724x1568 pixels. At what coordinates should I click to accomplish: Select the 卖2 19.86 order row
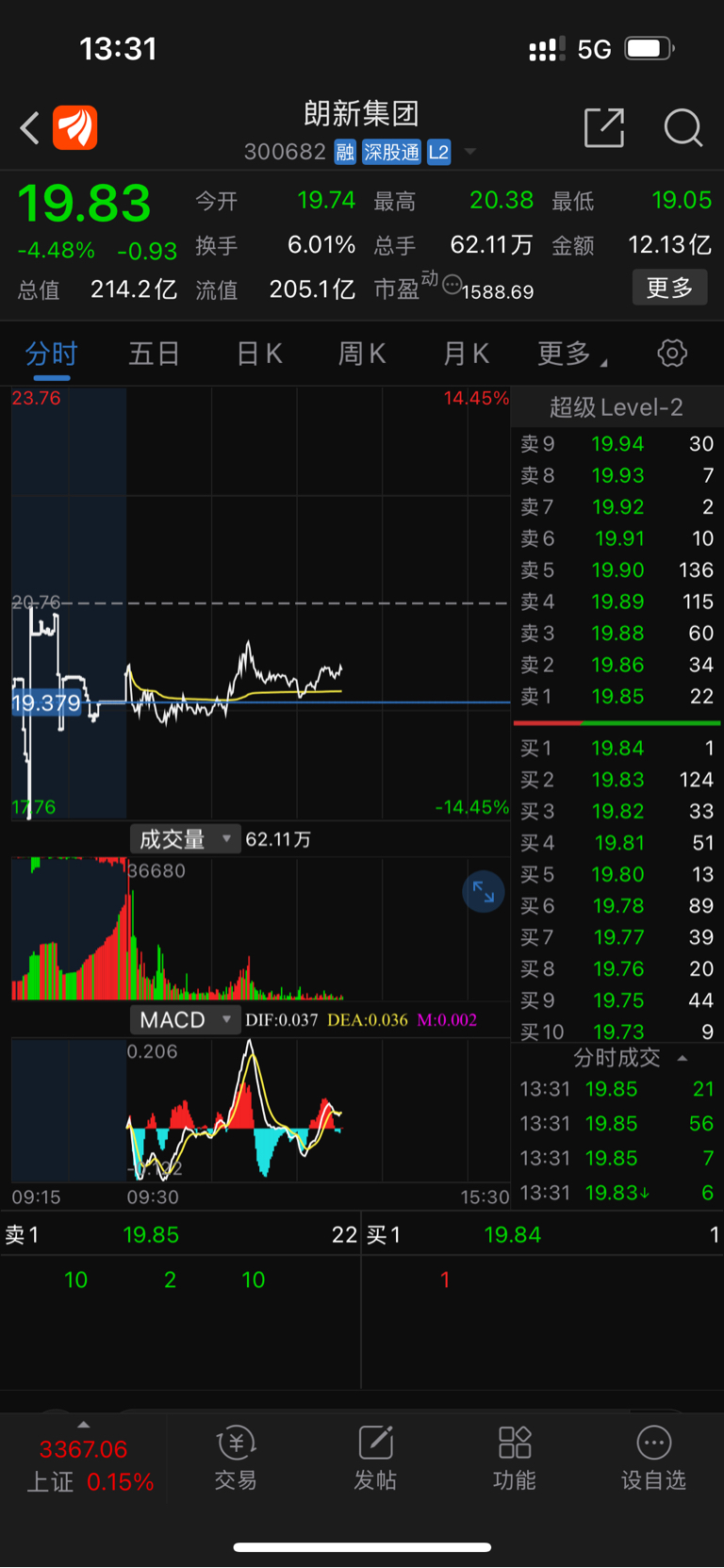[x=617, y=665]
